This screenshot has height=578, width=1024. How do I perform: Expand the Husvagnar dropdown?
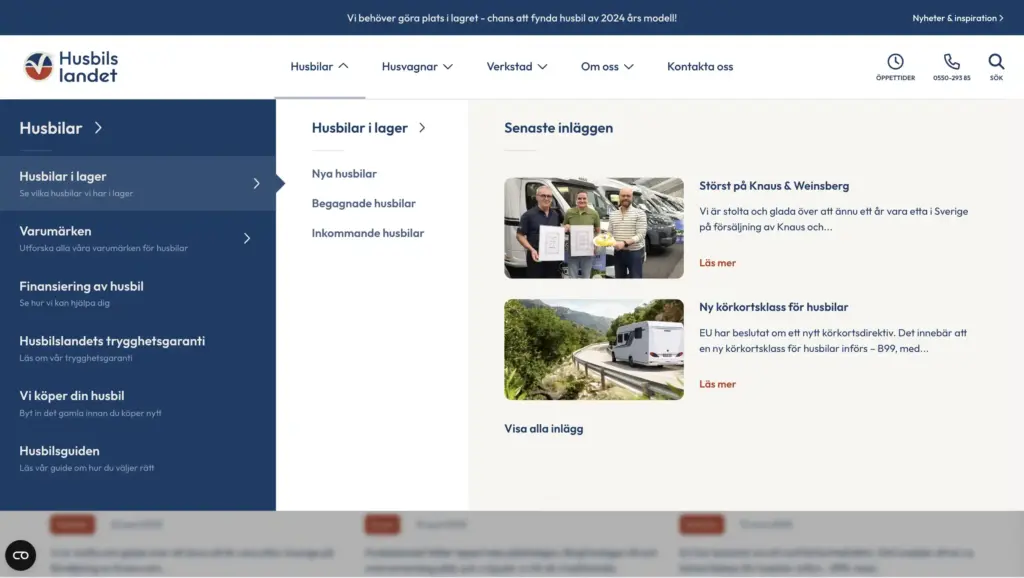pyautogui.click(x=417, y=66)
